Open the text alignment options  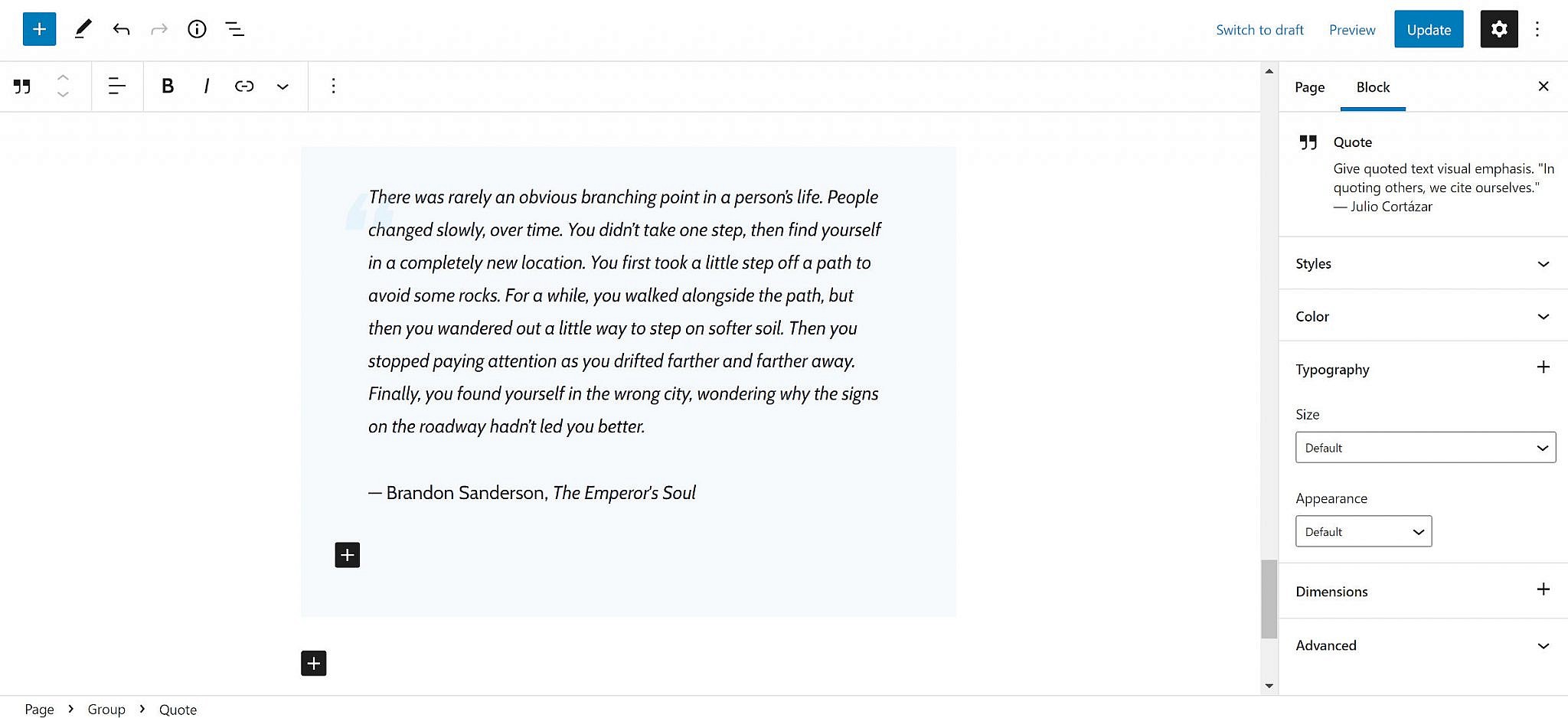pos(116,86)
